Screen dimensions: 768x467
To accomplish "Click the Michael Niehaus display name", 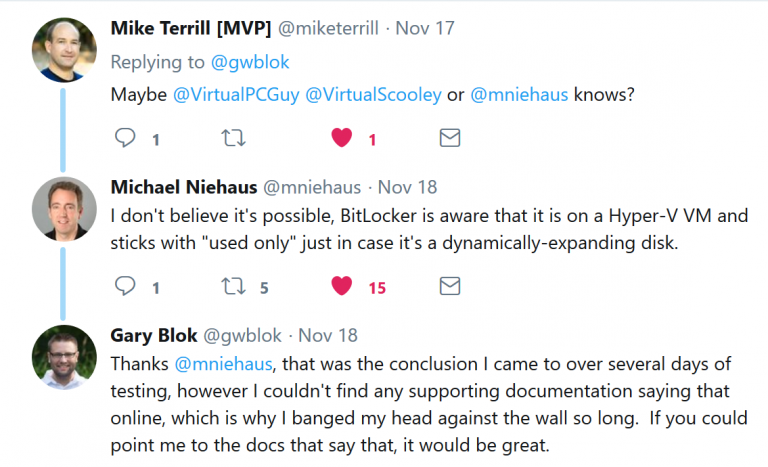I will pyautogui.click(x=184, y=187).
